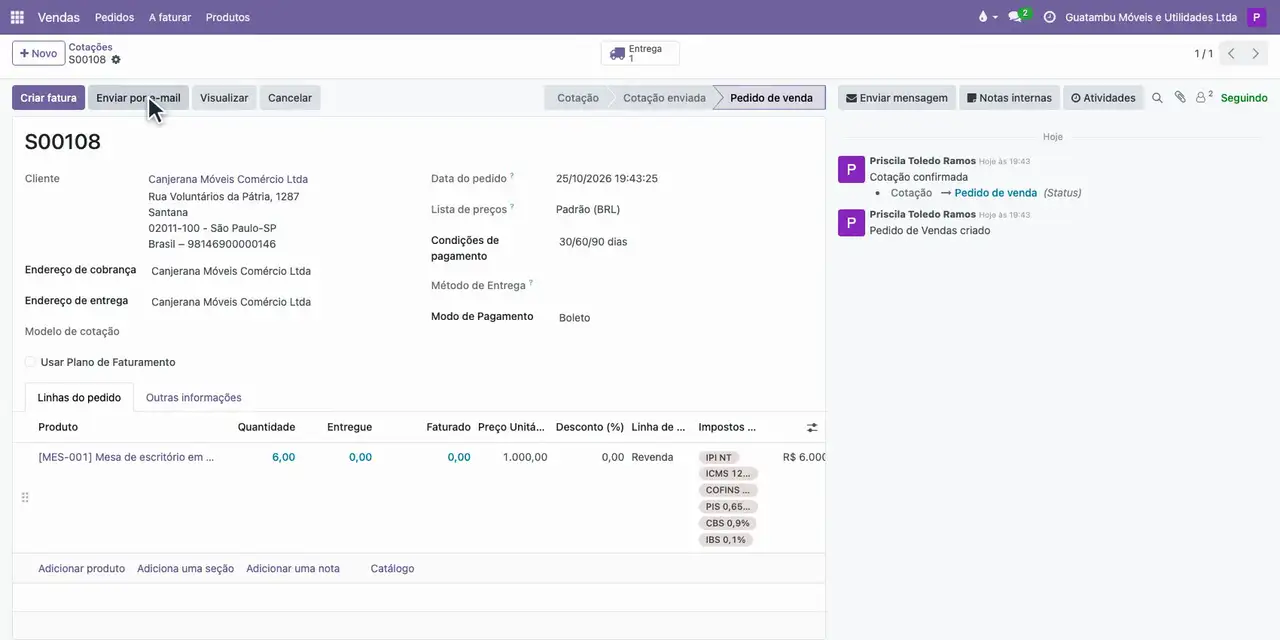Image resolution: width=1280 pixels, height=640 pixels.
Task: Click Priscila avatar on Pedido de Vendas criado
Action: [x=851, y=223]
